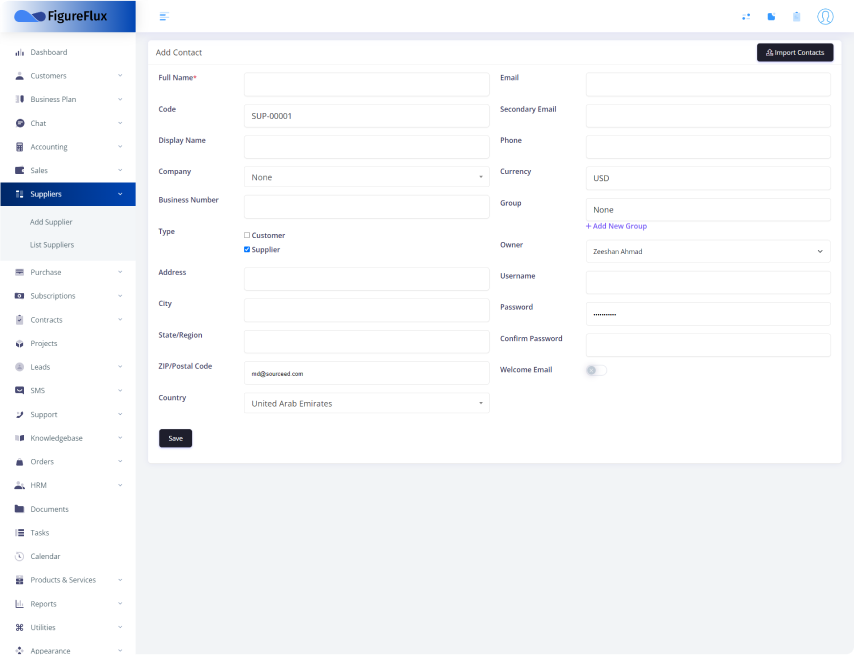Check the Customer type checkbox

(247, 235)
